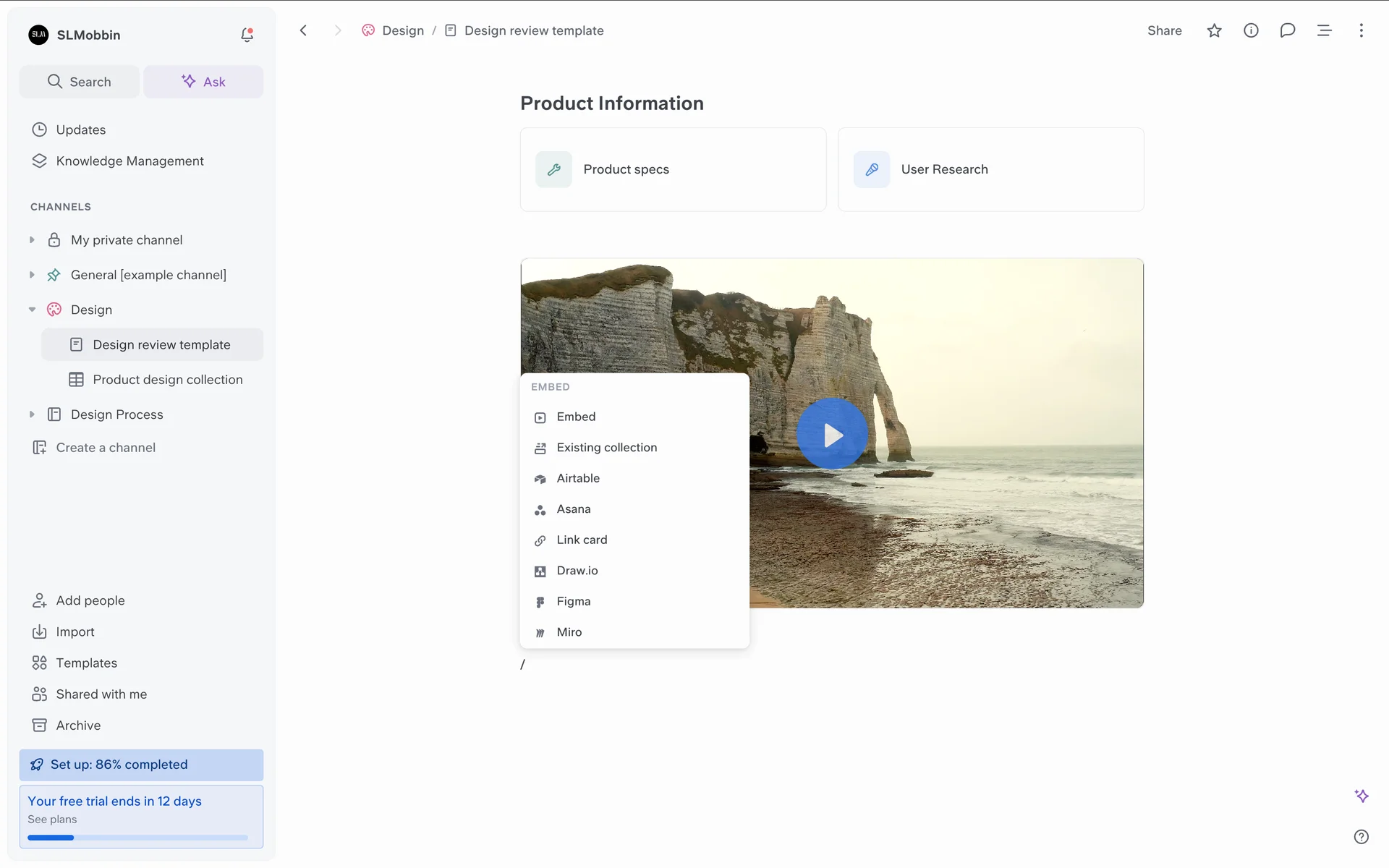
Task: Click the AI sparkle assistant icon
Action: click(x=1361, y=796)
